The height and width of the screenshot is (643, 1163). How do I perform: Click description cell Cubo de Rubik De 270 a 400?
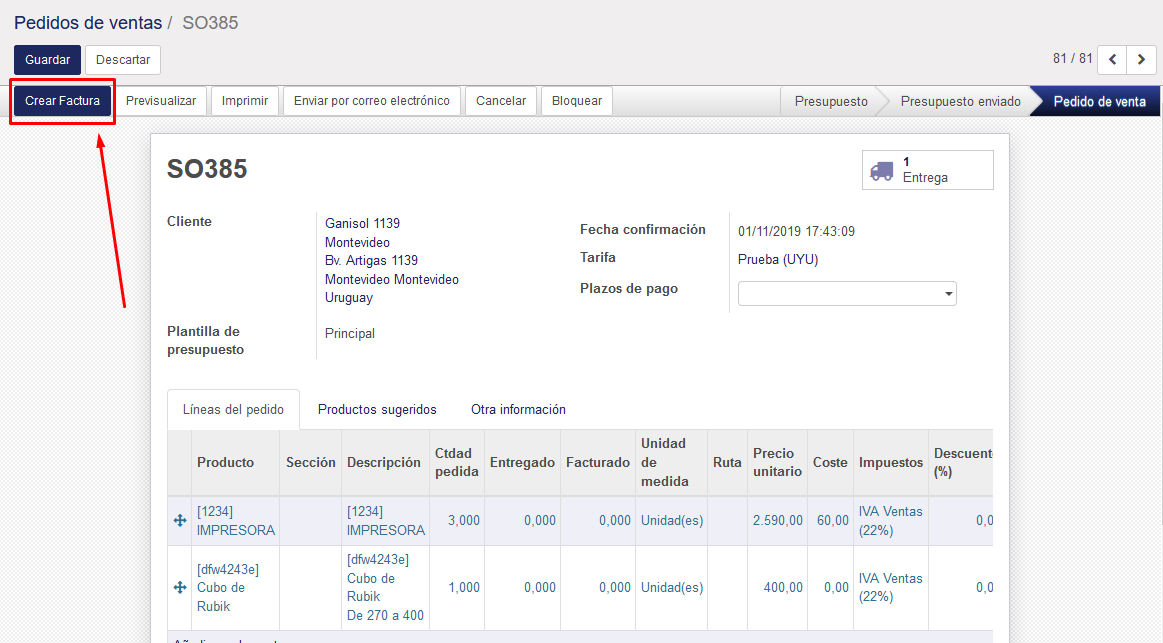(385, 587)
